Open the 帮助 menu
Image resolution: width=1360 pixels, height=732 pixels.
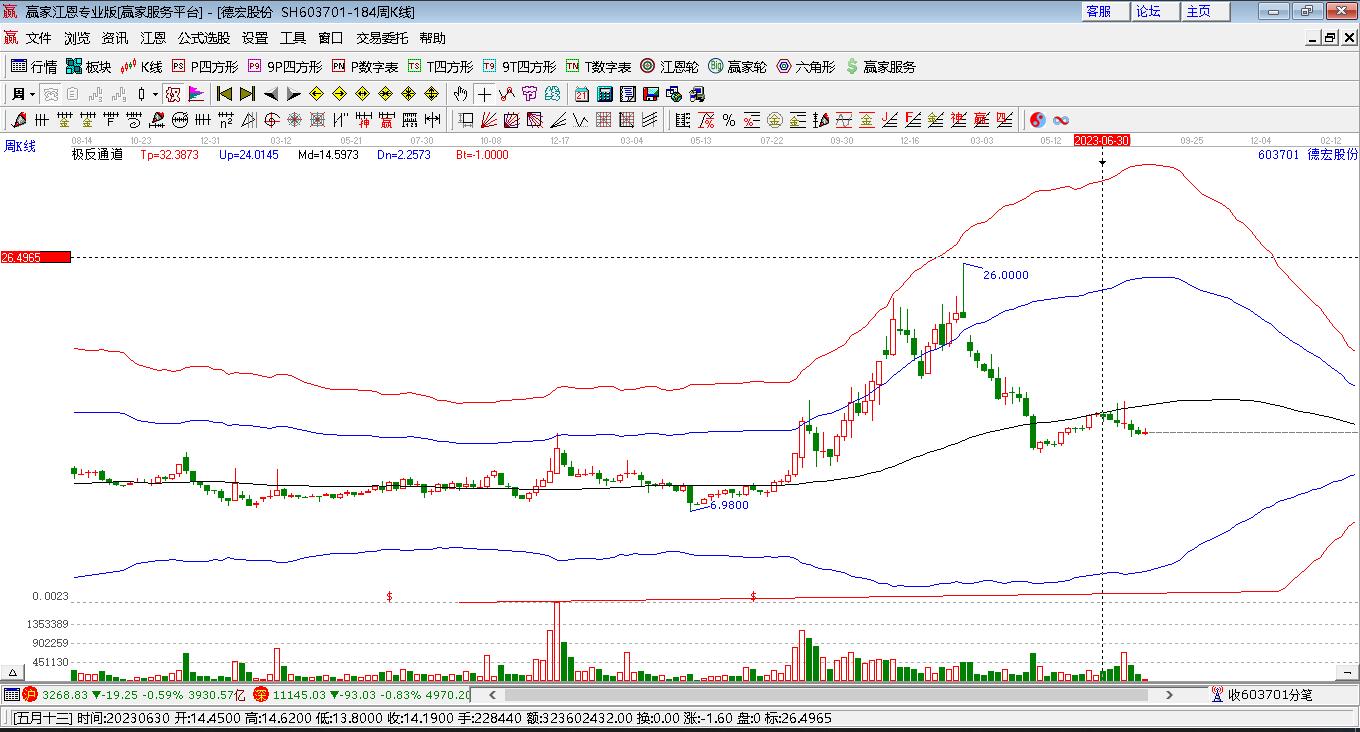click(x=433, y=38)
